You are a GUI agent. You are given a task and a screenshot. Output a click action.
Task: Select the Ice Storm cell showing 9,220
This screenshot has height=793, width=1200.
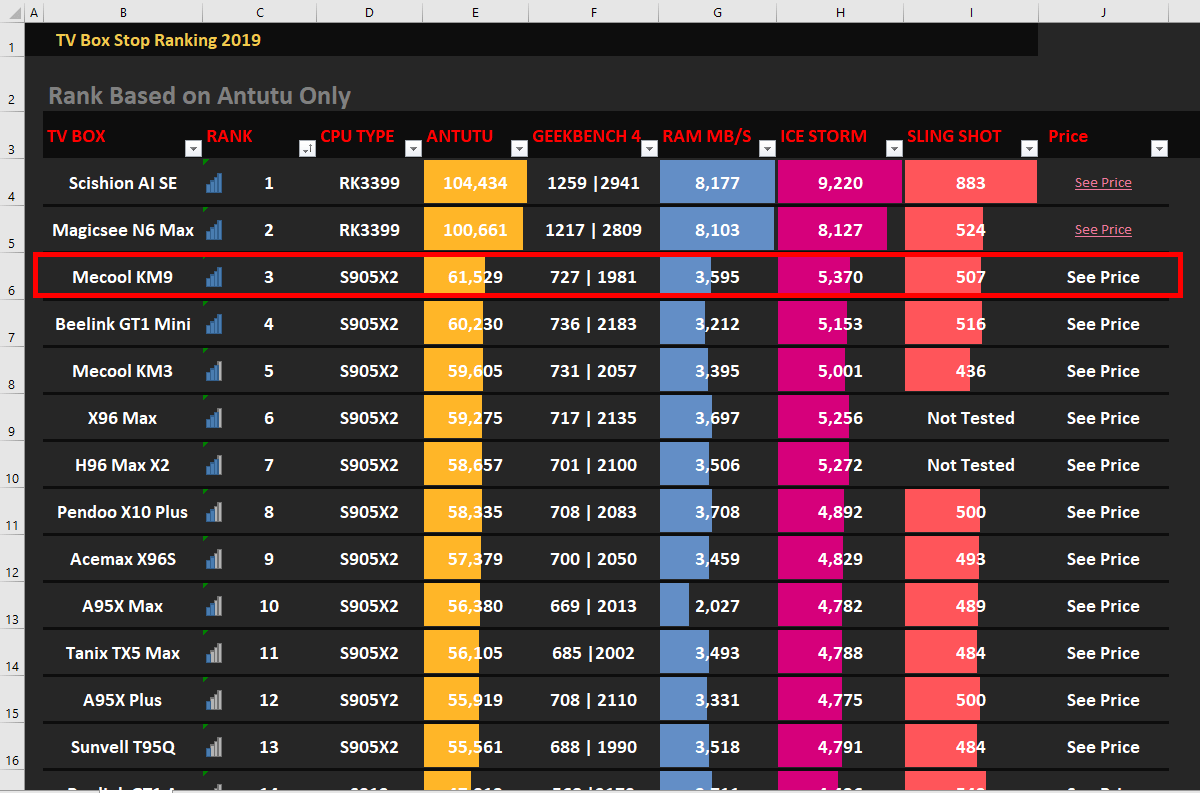pyautogui.click(x=840, y=183)
